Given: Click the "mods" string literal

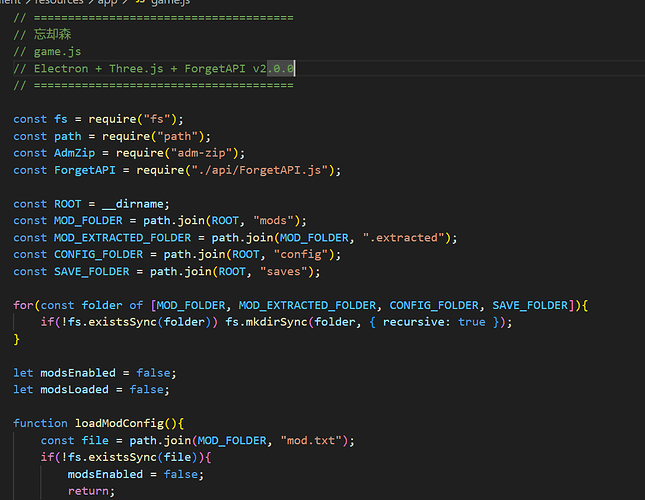Looking at the screenshot, I should click(273, 221).
